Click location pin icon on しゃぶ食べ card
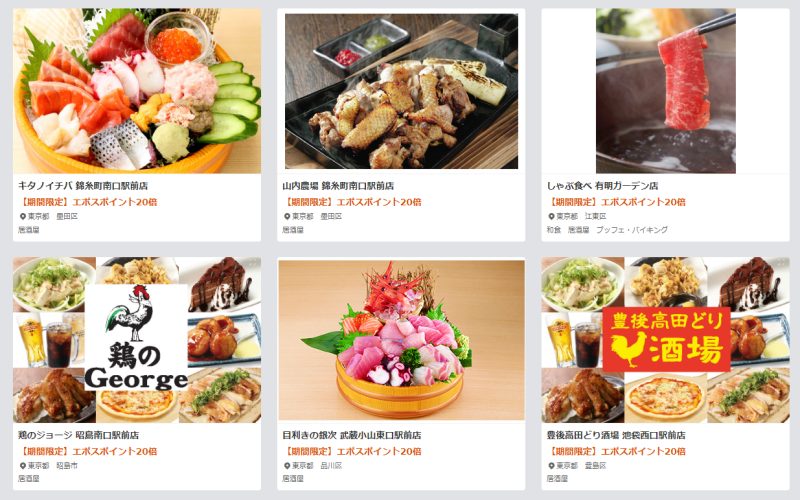The height and width of the screenshot is (500, 800). (x=551, y=216)
